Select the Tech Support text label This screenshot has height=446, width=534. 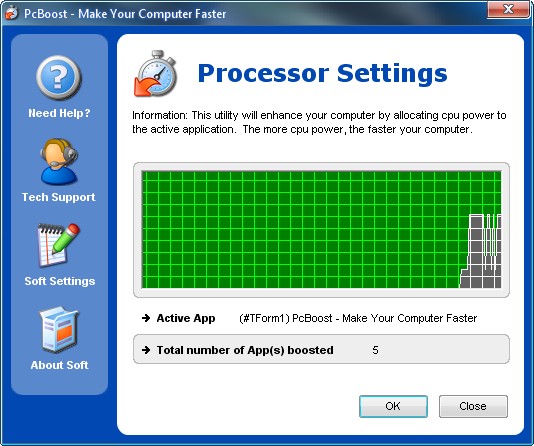tap(59, 197)
